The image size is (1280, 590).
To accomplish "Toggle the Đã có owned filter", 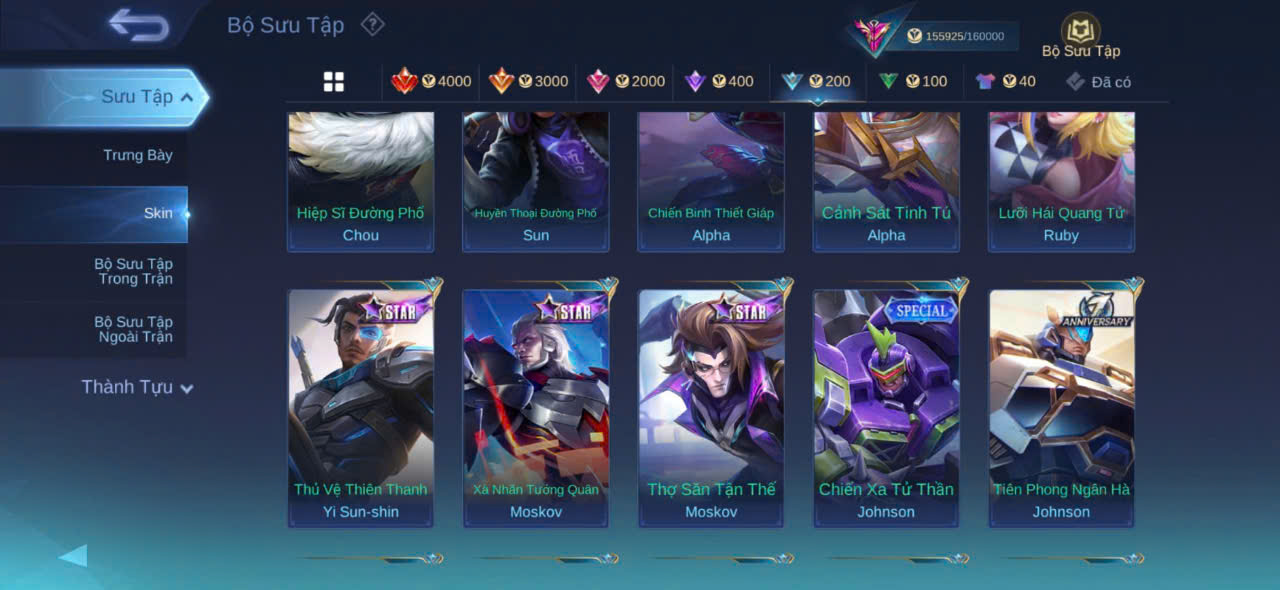I will [1098, 82].
